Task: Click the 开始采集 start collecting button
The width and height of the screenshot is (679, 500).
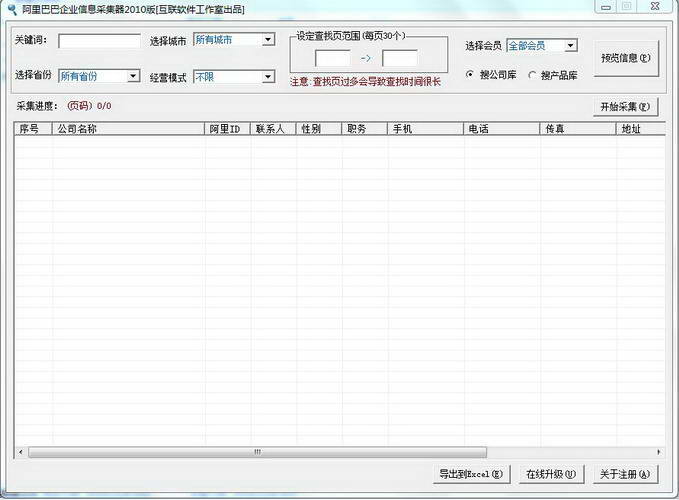Action: (x=625, y=106)
